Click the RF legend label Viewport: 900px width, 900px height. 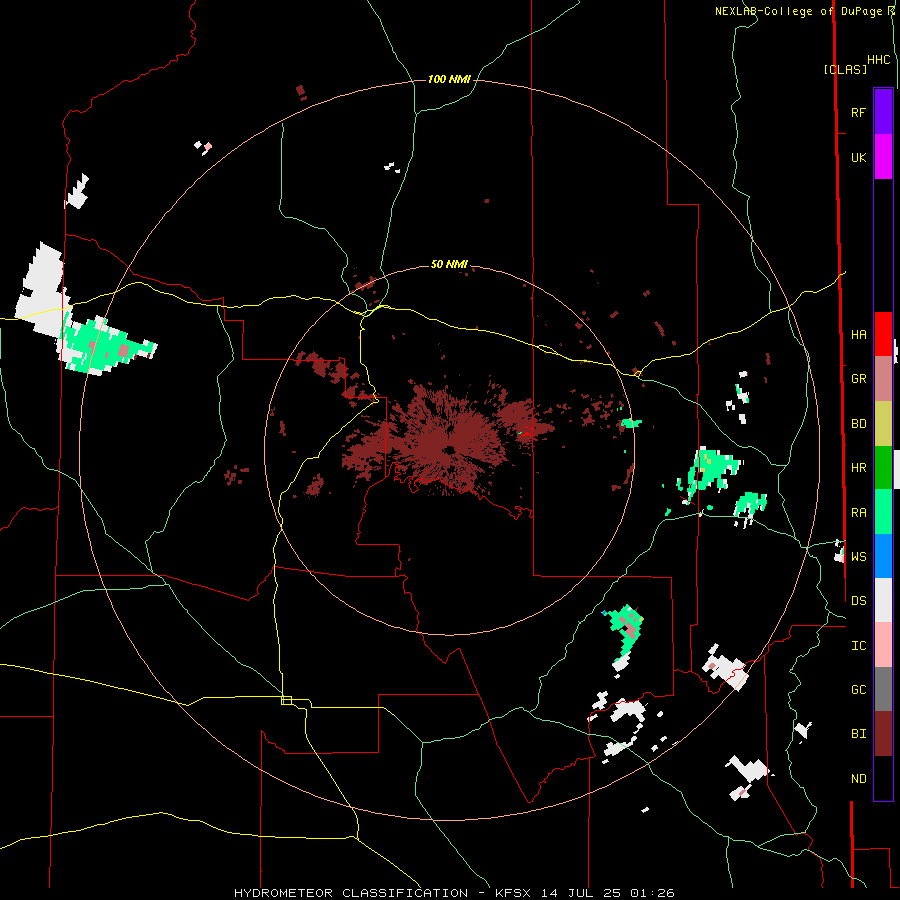click(858, 112)
